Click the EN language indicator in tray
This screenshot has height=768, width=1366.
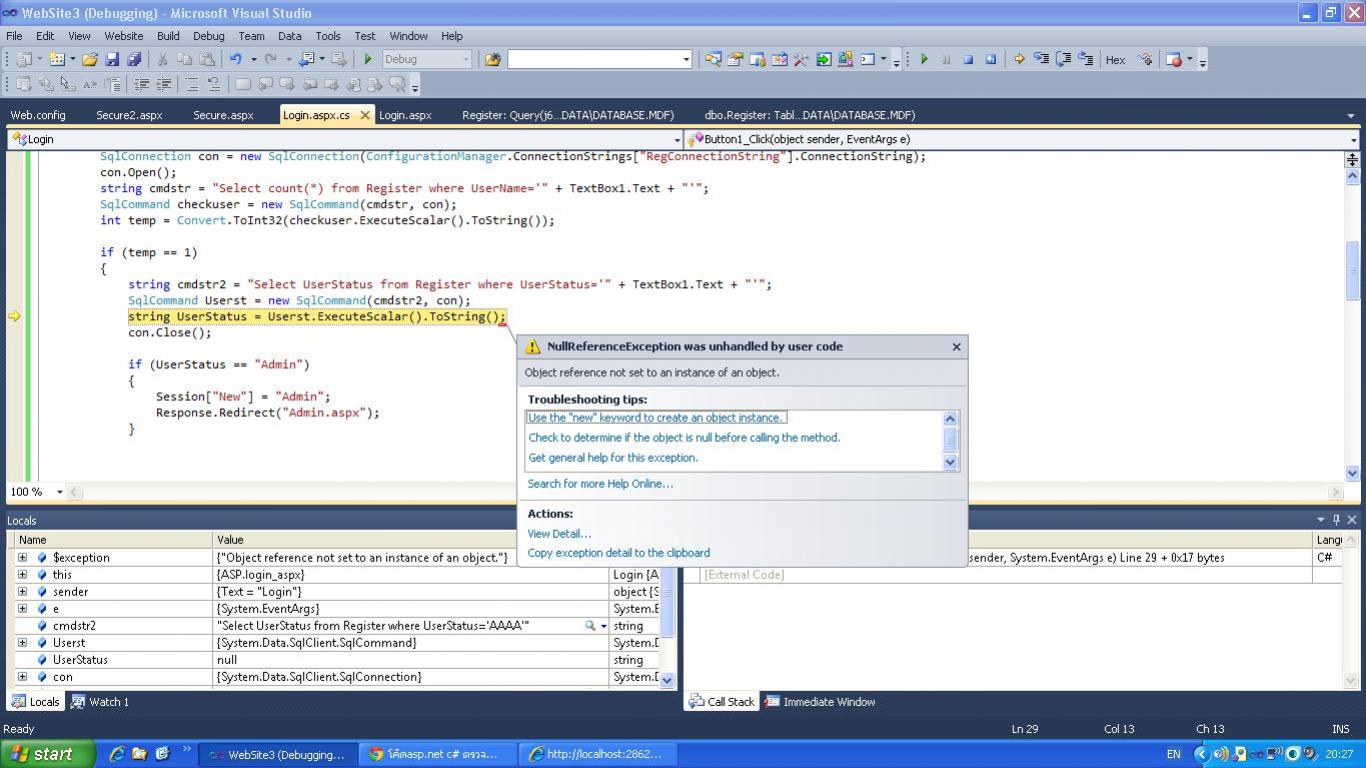click(x=1173, y=754)
